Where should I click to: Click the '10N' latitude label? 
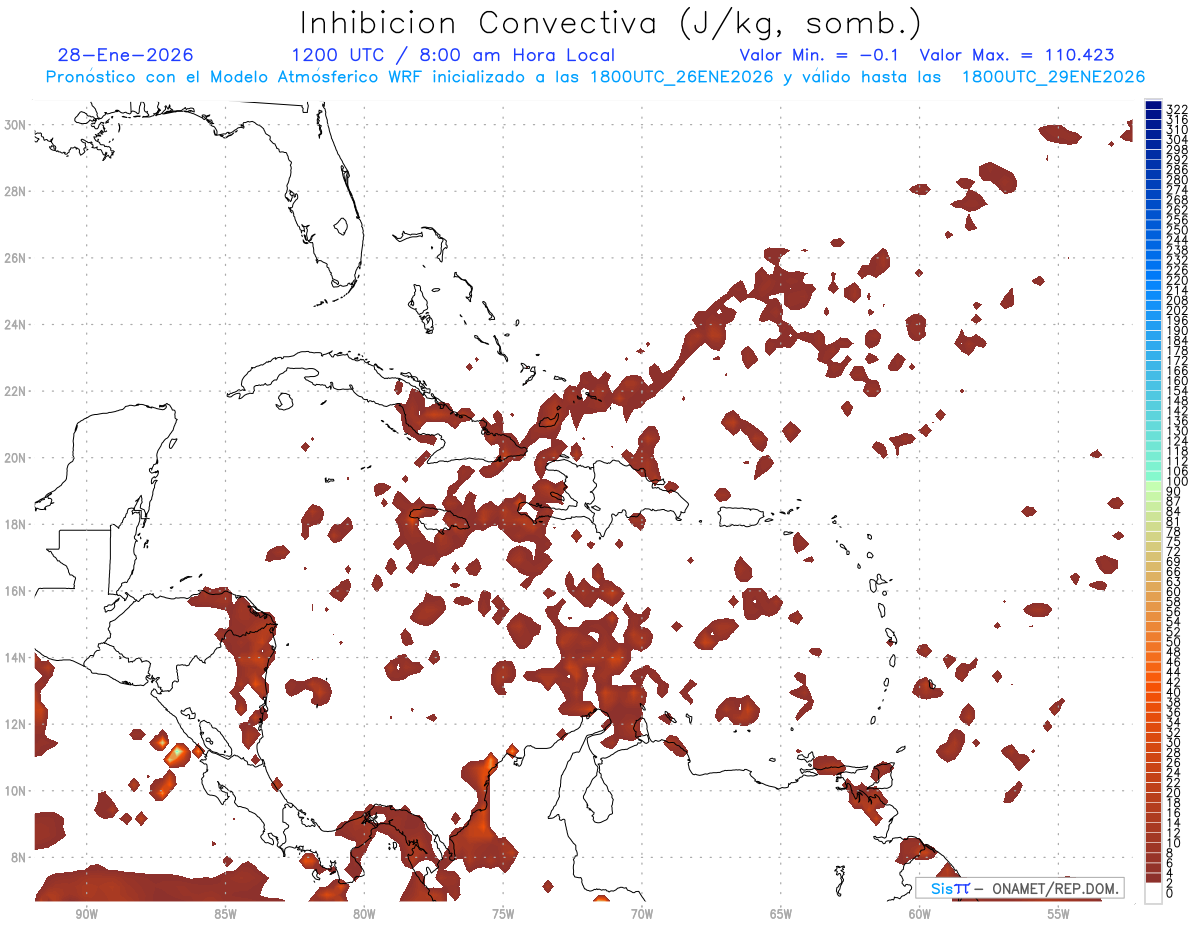pyautogui.click(x=16, y=790)
